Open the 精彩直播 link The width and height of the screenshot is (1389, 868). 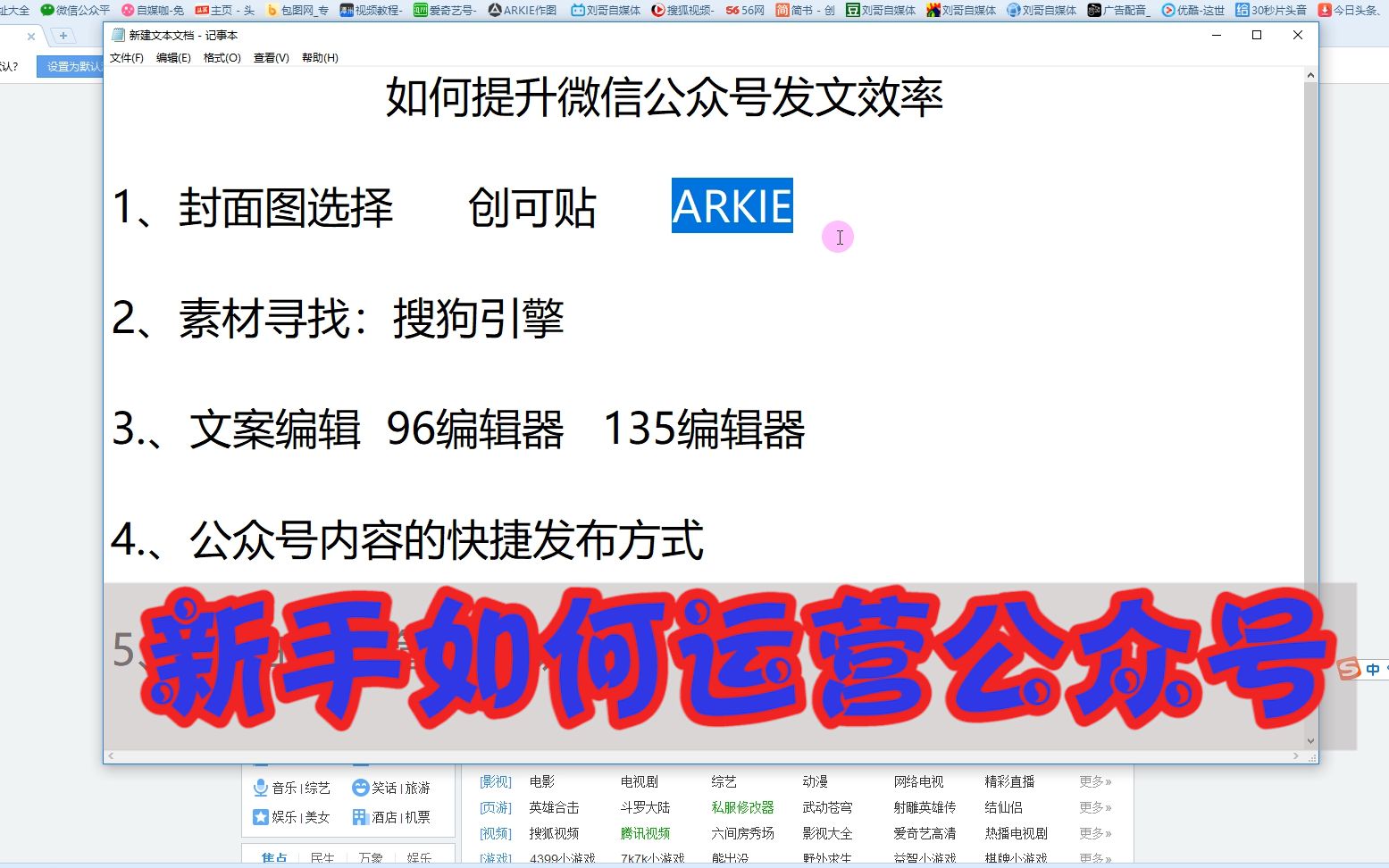(1010, 781)
